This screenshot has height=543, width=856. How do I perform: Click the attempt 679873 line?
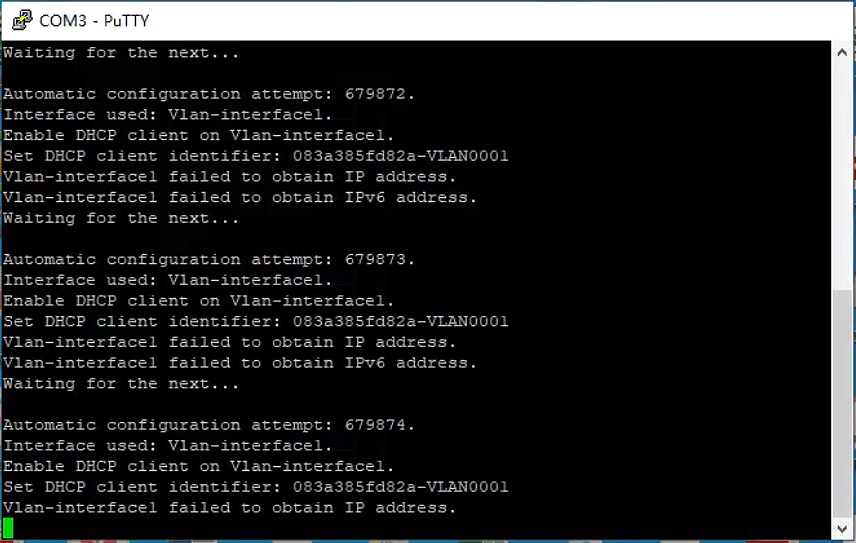pyautogui.click(x=209, y=260)
